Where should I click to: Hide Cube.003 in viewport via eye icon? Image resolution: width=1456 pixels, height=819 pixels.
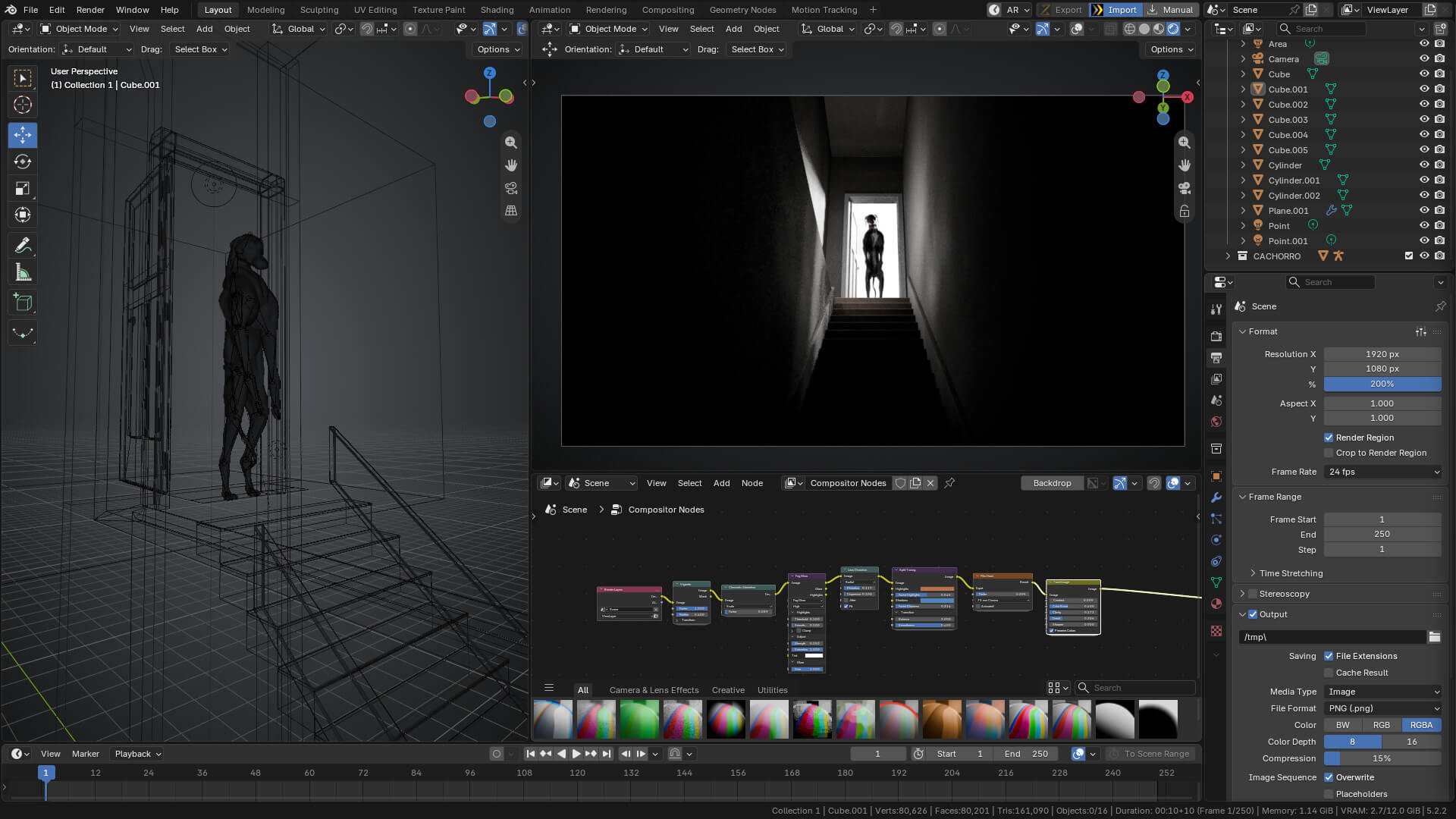[1424, 120]
